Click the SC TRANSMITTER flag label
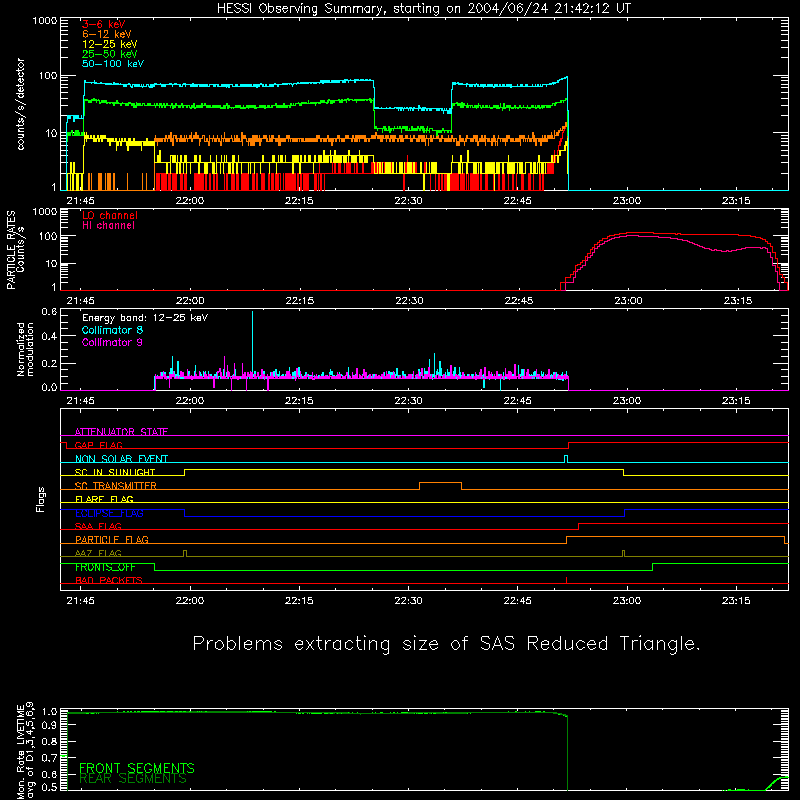Image resolution: width=800 pixels, height=800 pixels. tap(116, 486)
